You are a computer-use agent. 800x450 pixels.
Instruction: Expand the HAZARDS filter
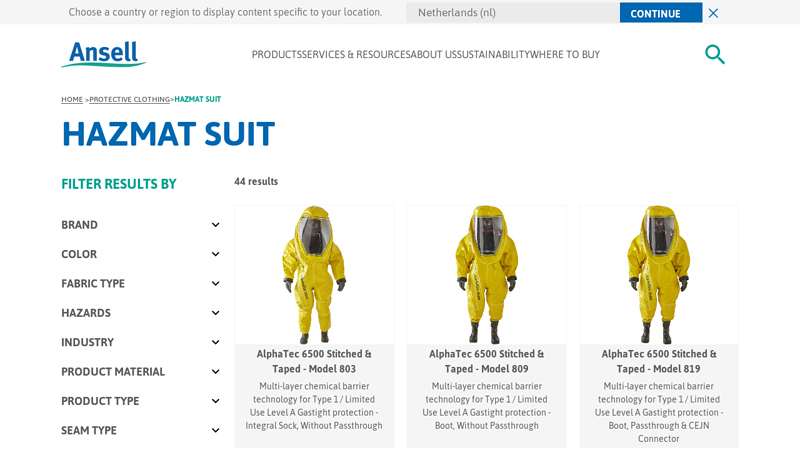point(140,313)
